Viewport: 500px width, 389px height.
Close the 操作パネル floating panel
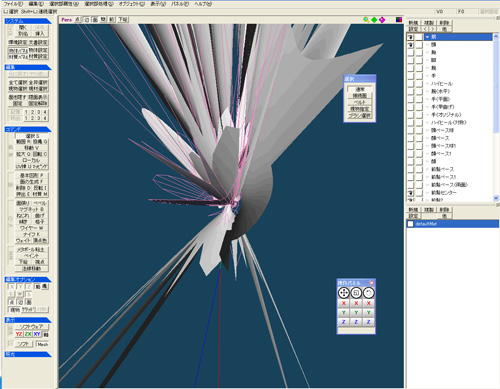click(372, 283)
